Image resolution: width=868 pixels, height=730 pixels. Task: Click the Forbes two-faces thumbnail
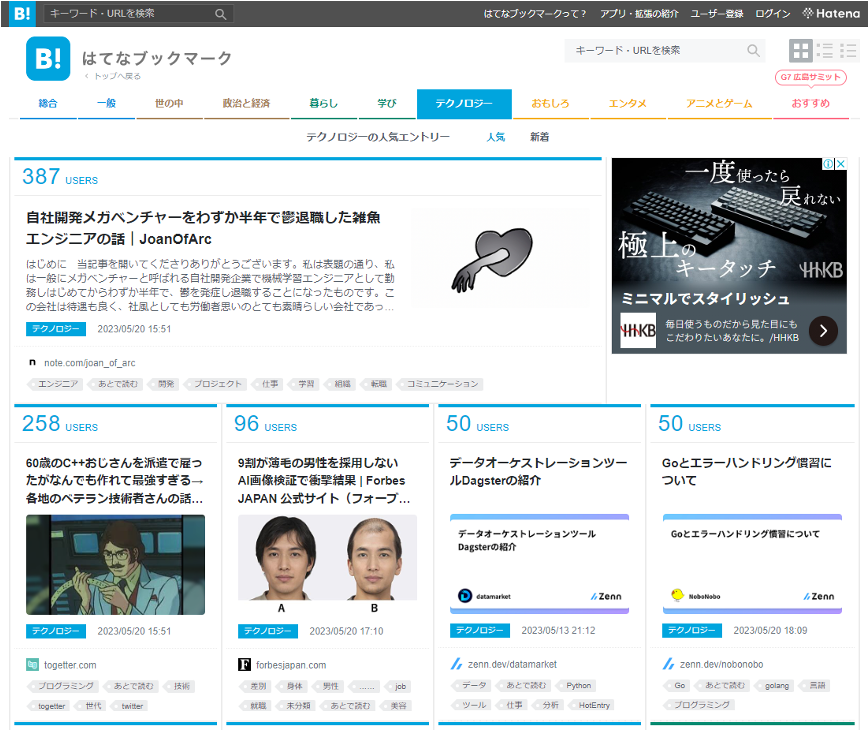pos(327,565)
